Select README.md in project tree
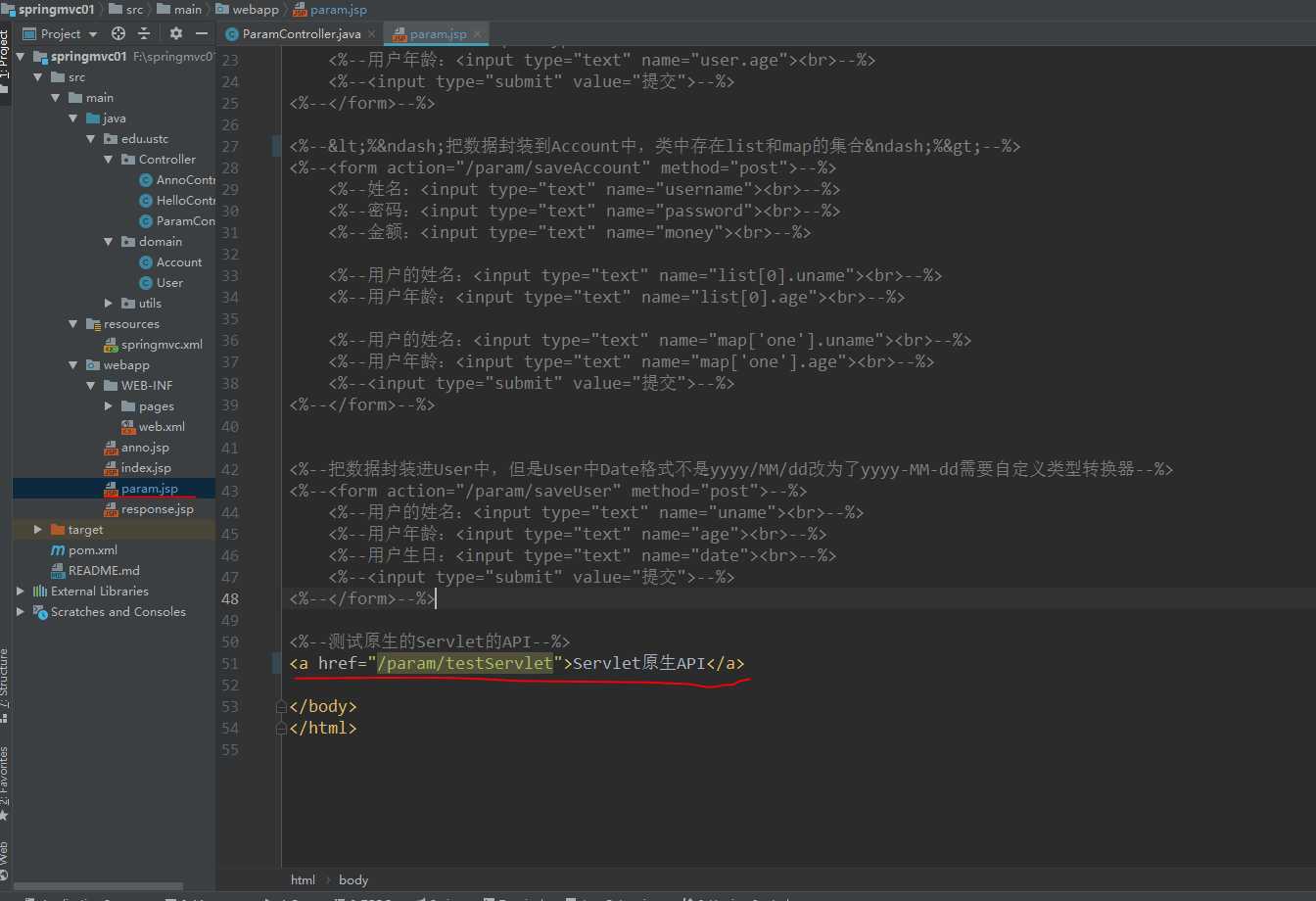The width and height of the screenshot is (1316, 901). tap(95, 570)
